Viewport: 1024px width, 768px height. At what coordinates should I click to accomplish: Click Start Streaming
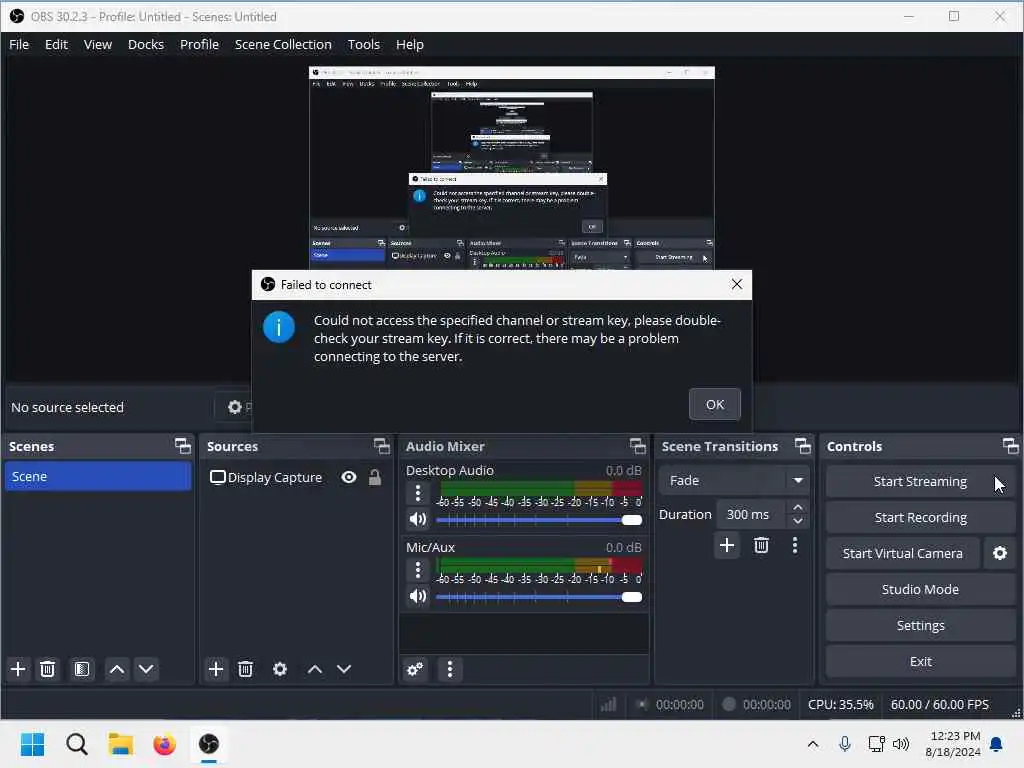(x=920, y=481)
